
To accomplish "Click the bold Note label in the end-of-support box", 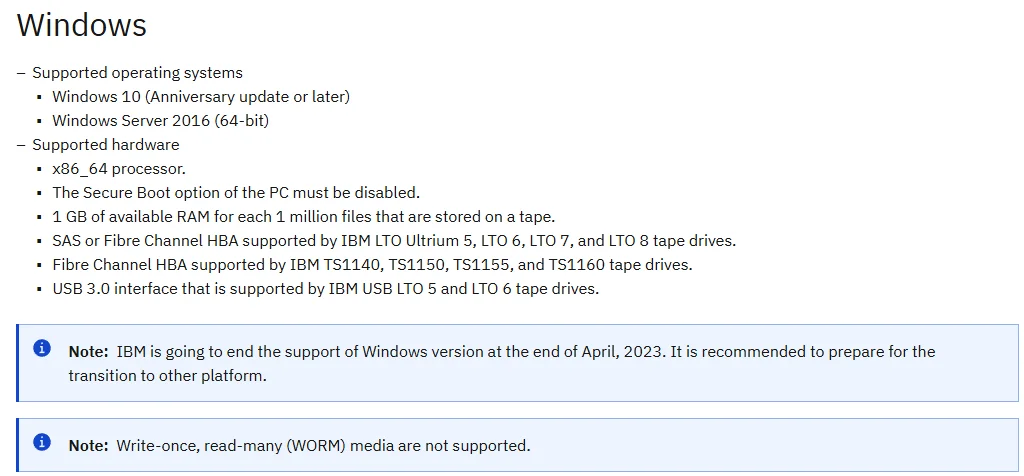I will (88, 351).
